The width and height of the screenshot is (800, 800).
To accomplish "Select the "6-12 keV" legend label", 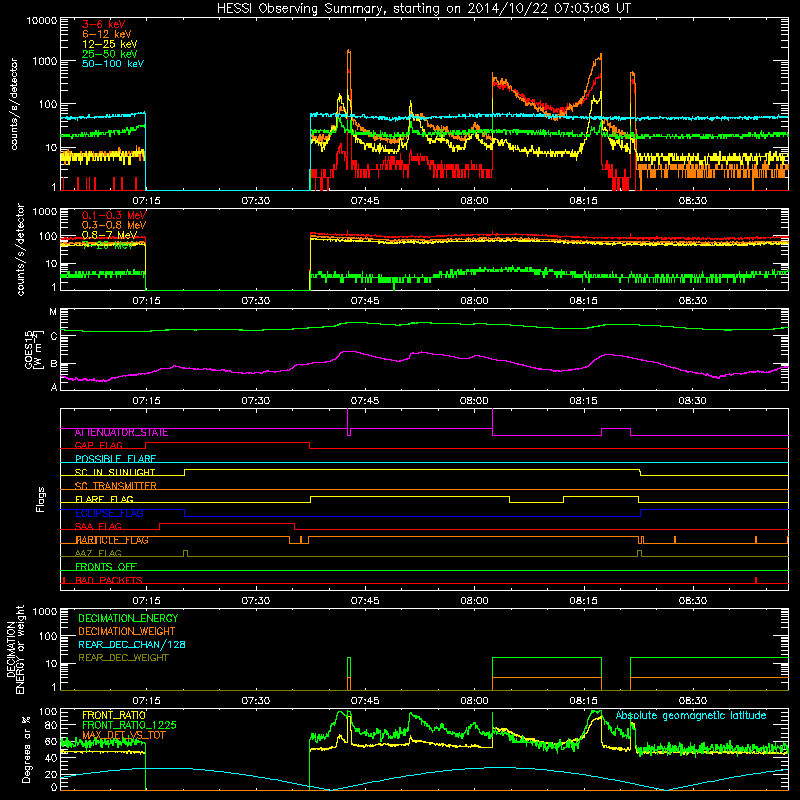I will (107, 34).
